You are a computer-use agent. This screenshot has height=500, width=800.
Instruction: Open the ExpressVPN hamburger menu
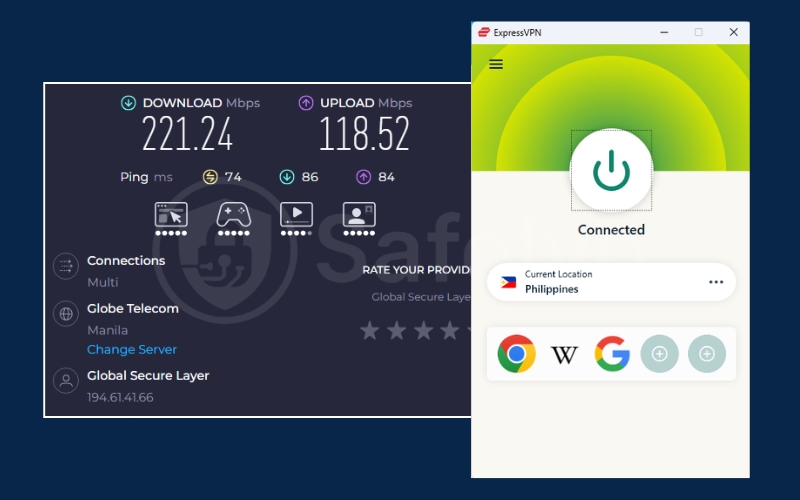point(496,64)
